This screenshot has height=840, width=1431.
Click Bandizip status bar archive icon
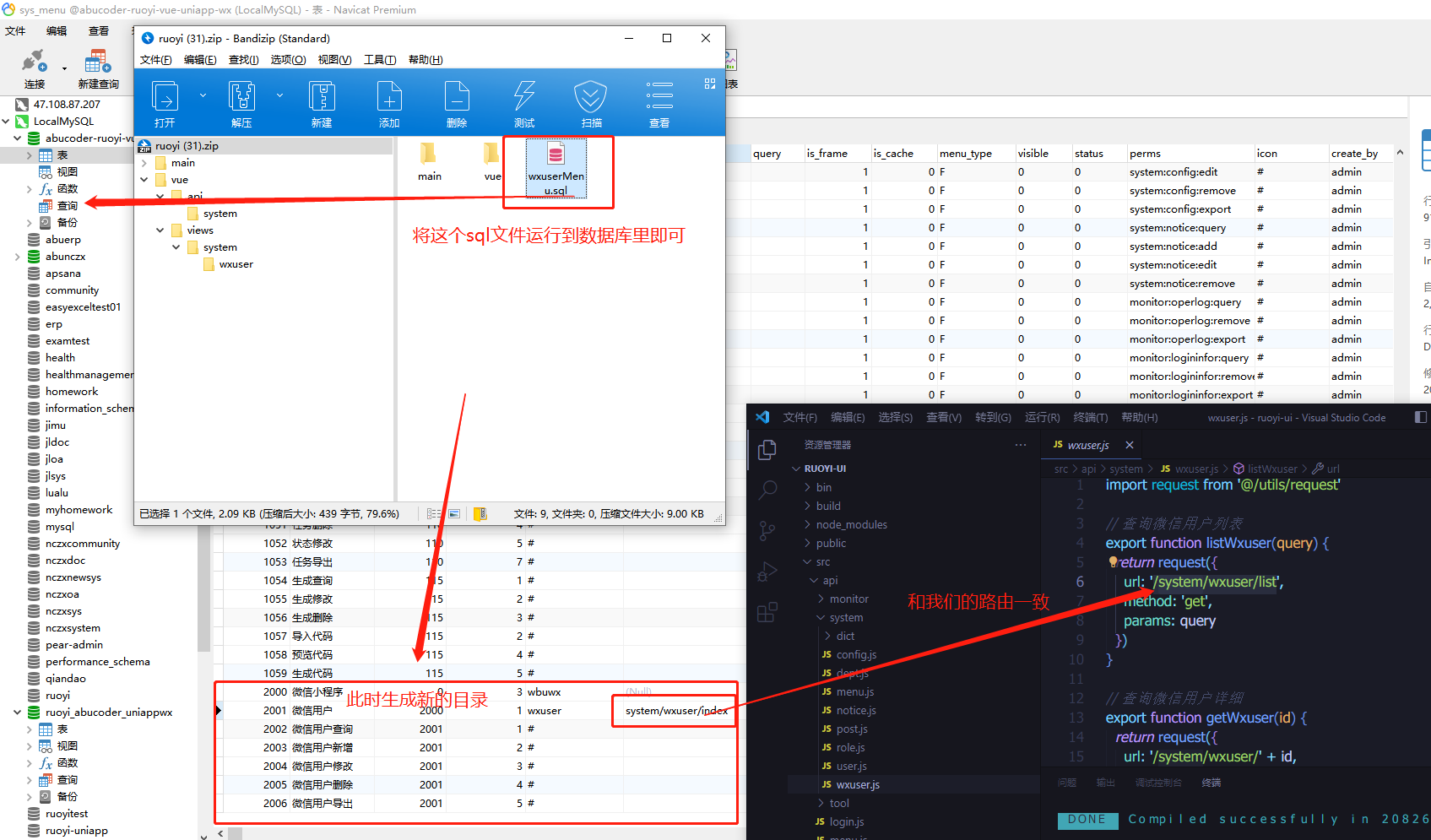coord(480,513)
